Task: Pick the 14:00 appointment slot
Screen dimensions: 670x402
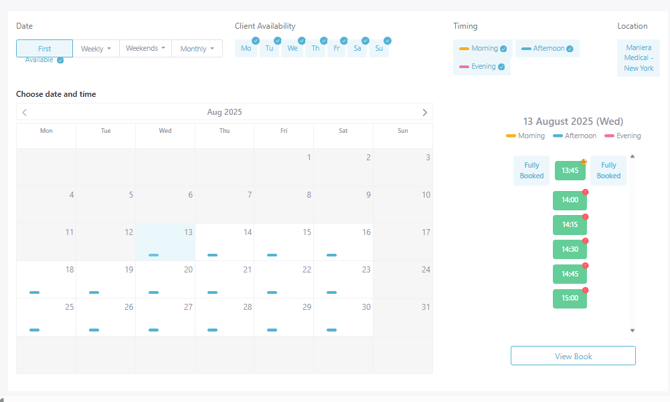Action: (x=569, y=200)
